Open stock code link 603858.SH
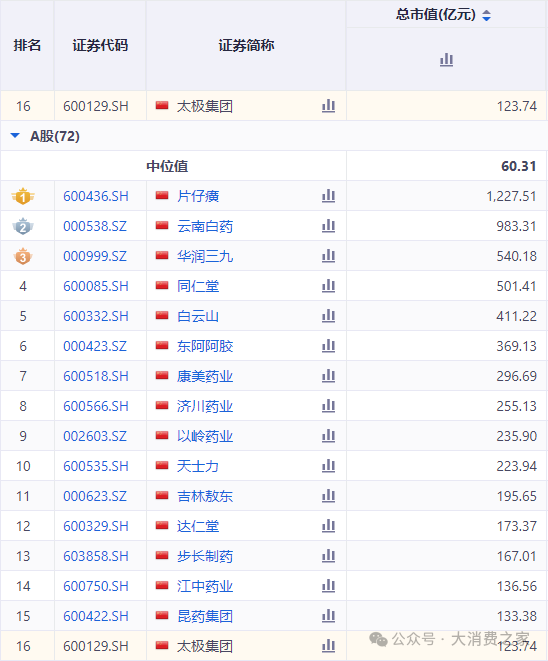This screenshot has height=661, width=548. [96, 556]
